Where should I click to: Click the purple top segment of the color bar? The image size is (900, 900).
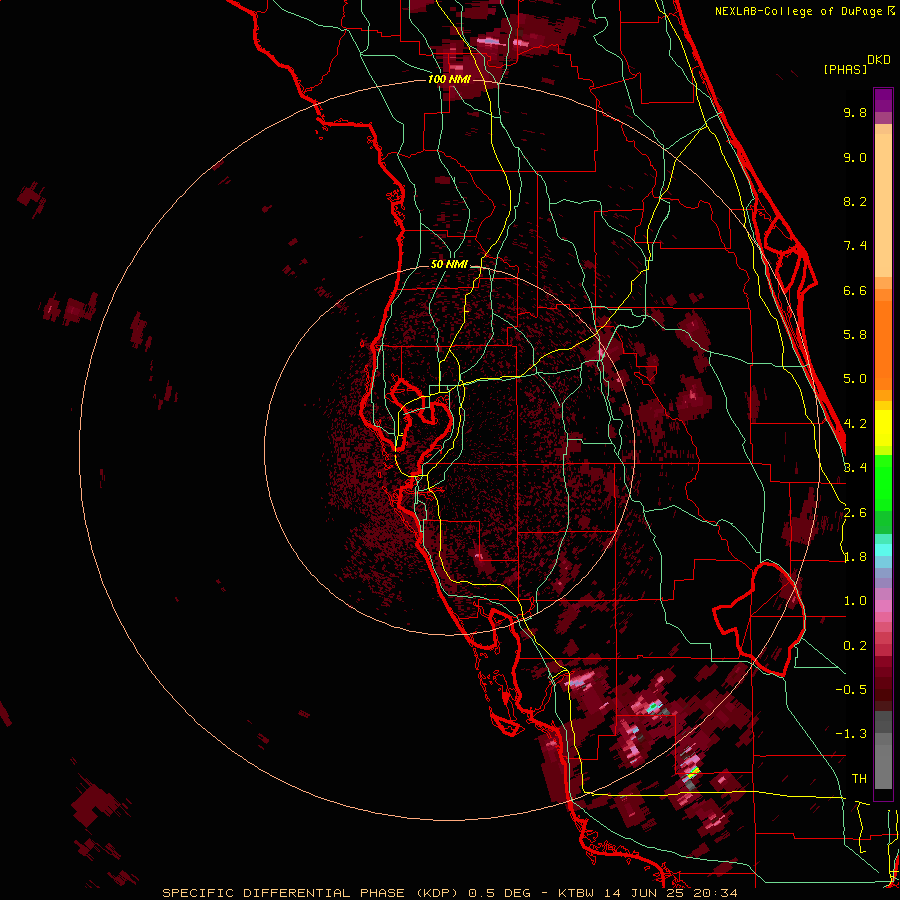tap(883, 101)
